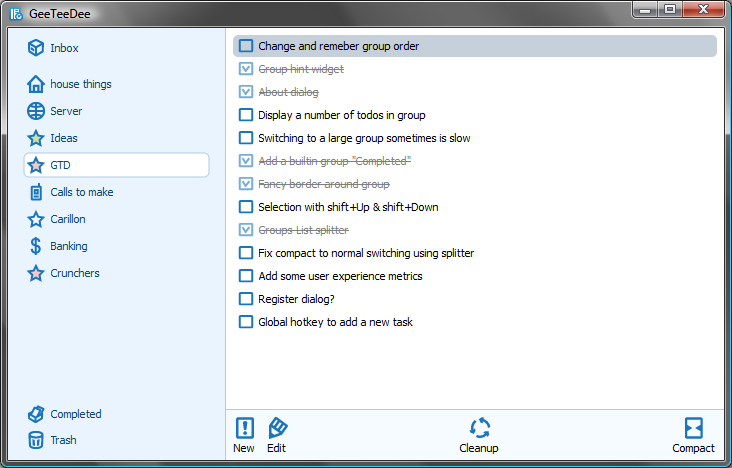Click the Trash bin icon
This screenshot has width=732, height=468.
tap(36, 440)
